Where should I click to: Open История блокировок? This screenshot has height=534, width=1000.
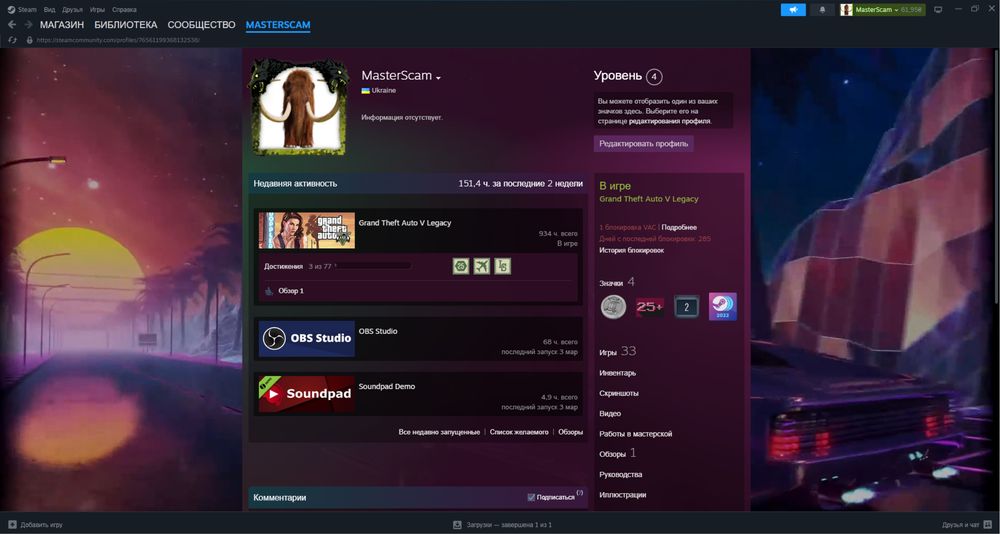pyautogui.click(x=631, y=250)
